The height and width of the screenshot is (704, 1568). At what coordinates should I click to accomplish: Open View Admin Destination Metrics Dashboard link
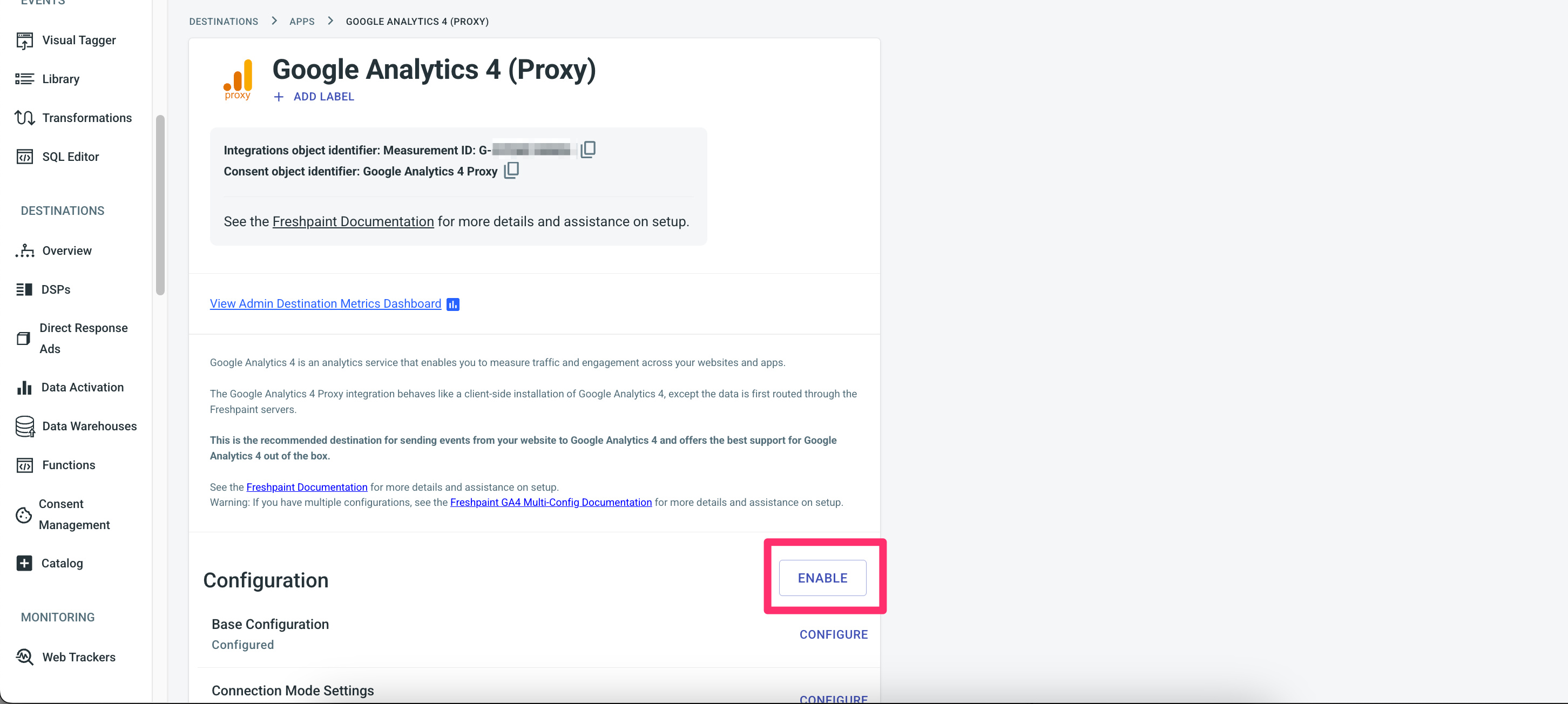pyautogui.click(x=325, y=303)
